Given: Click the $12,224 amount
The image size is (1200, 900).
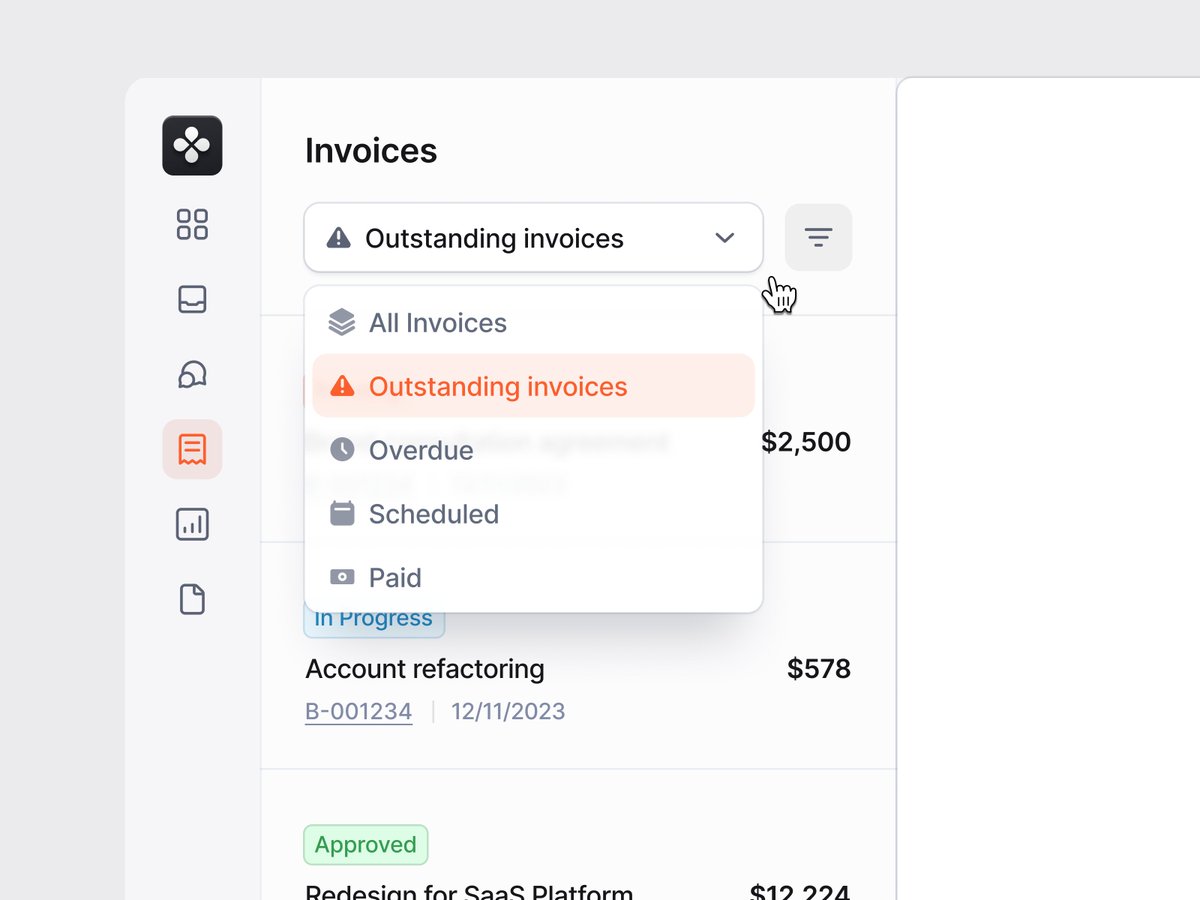Looking at the screenshot, I should [x=800, y=890].
